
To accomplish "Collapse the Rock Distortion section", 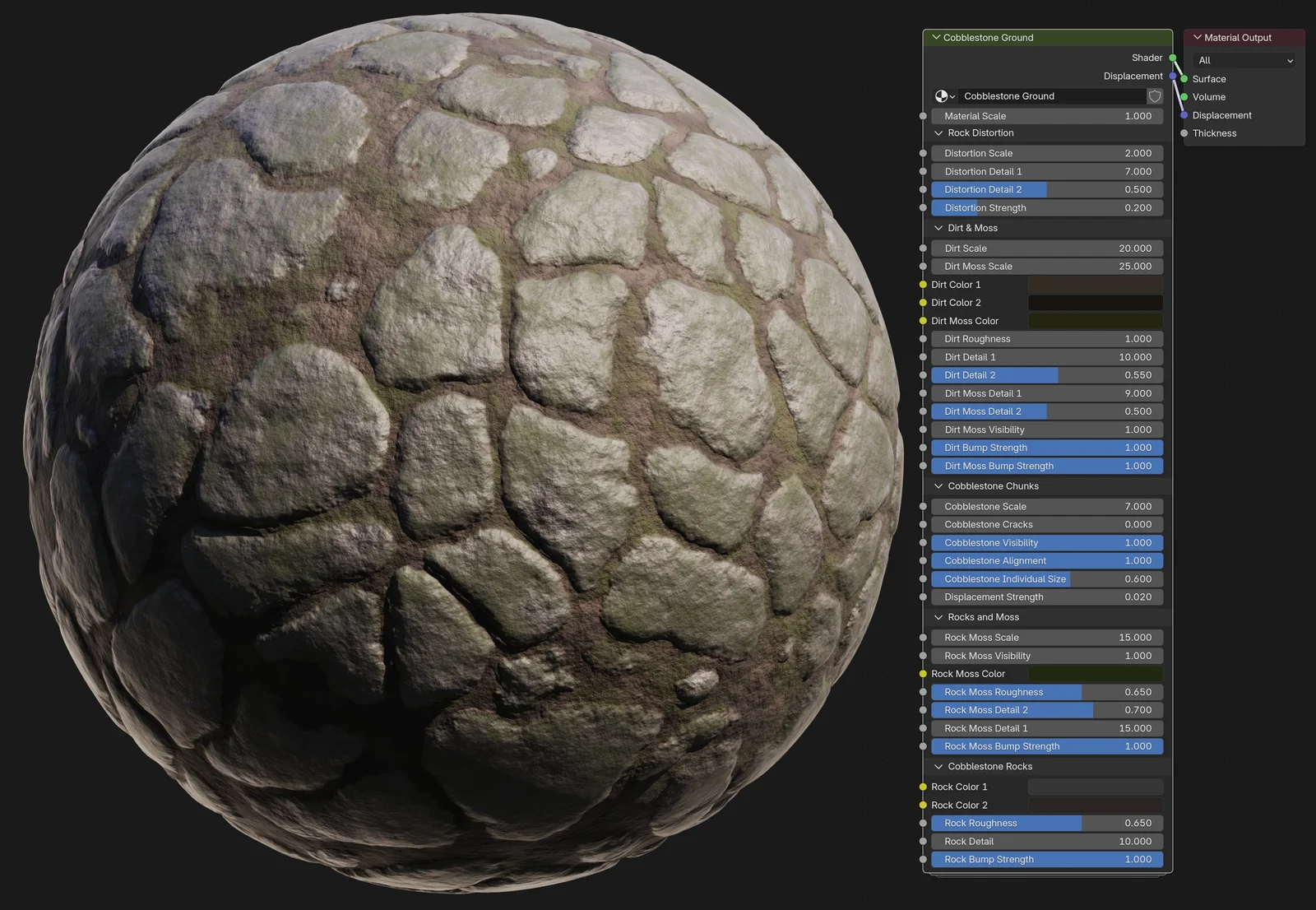I will tap(938, 132).
